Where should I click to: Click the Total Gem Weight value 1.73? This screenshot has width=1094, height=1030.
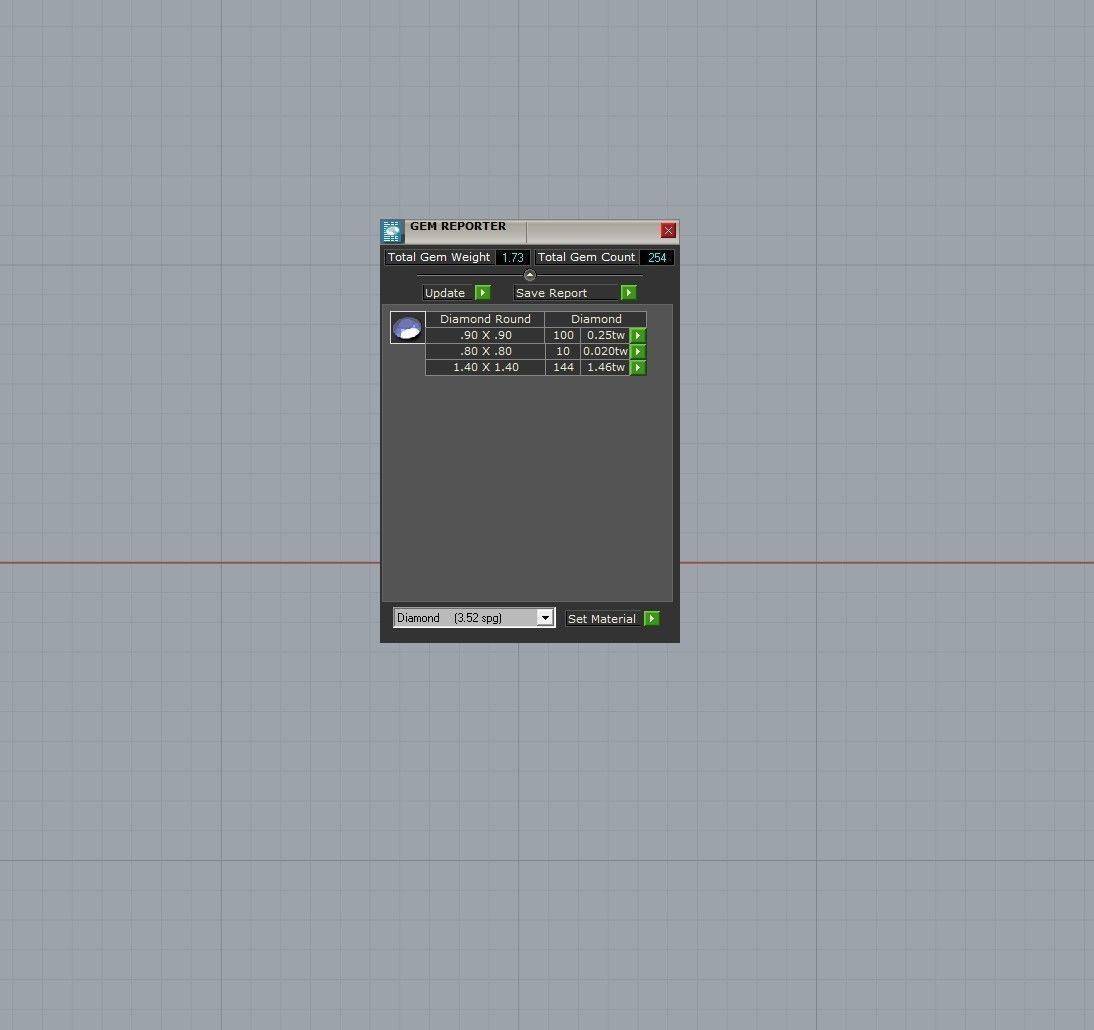(513, 258)
